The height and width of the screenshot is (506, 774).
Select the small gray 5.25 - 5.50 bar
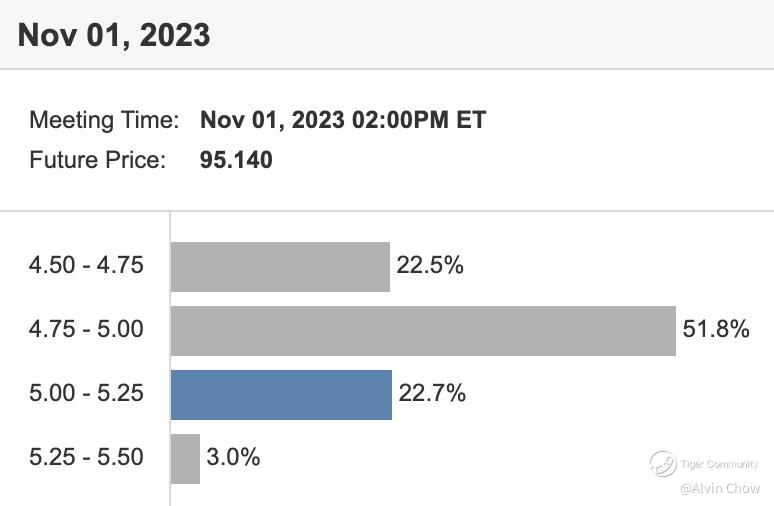click(x=185, y=458)
